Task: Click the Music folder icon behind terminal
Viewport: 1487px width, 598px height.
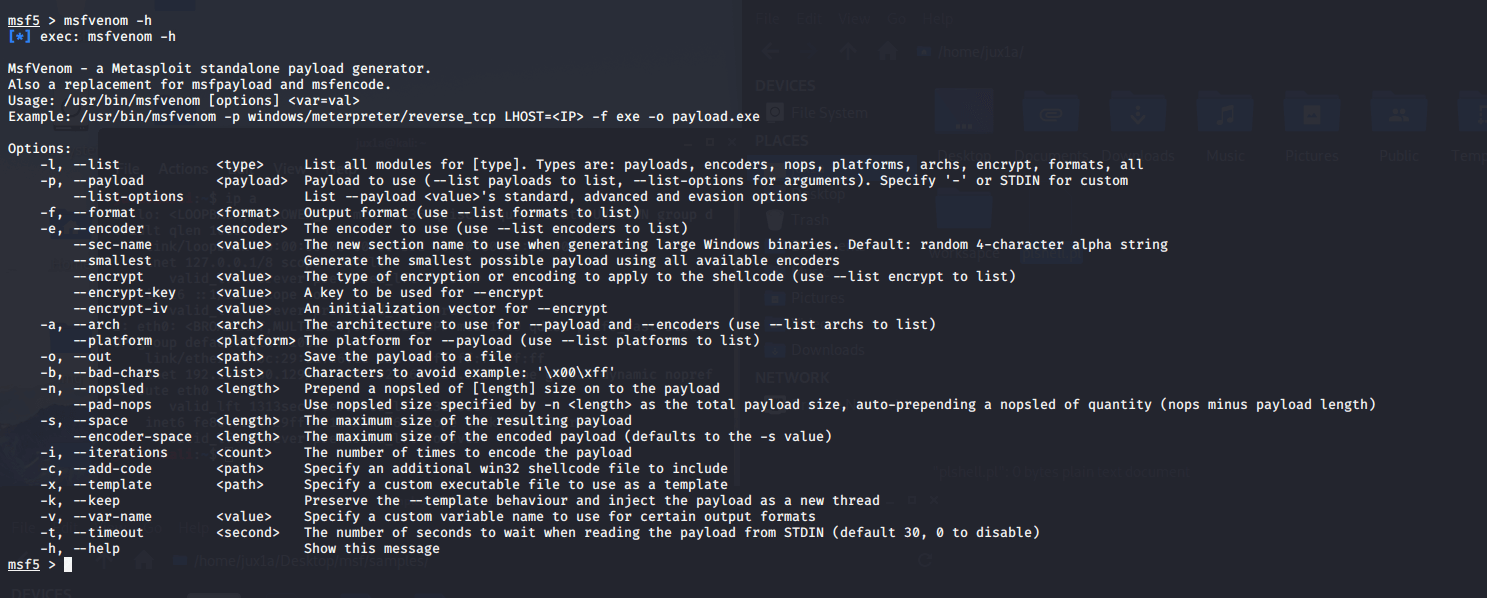Action: [x=1223, y=114]
